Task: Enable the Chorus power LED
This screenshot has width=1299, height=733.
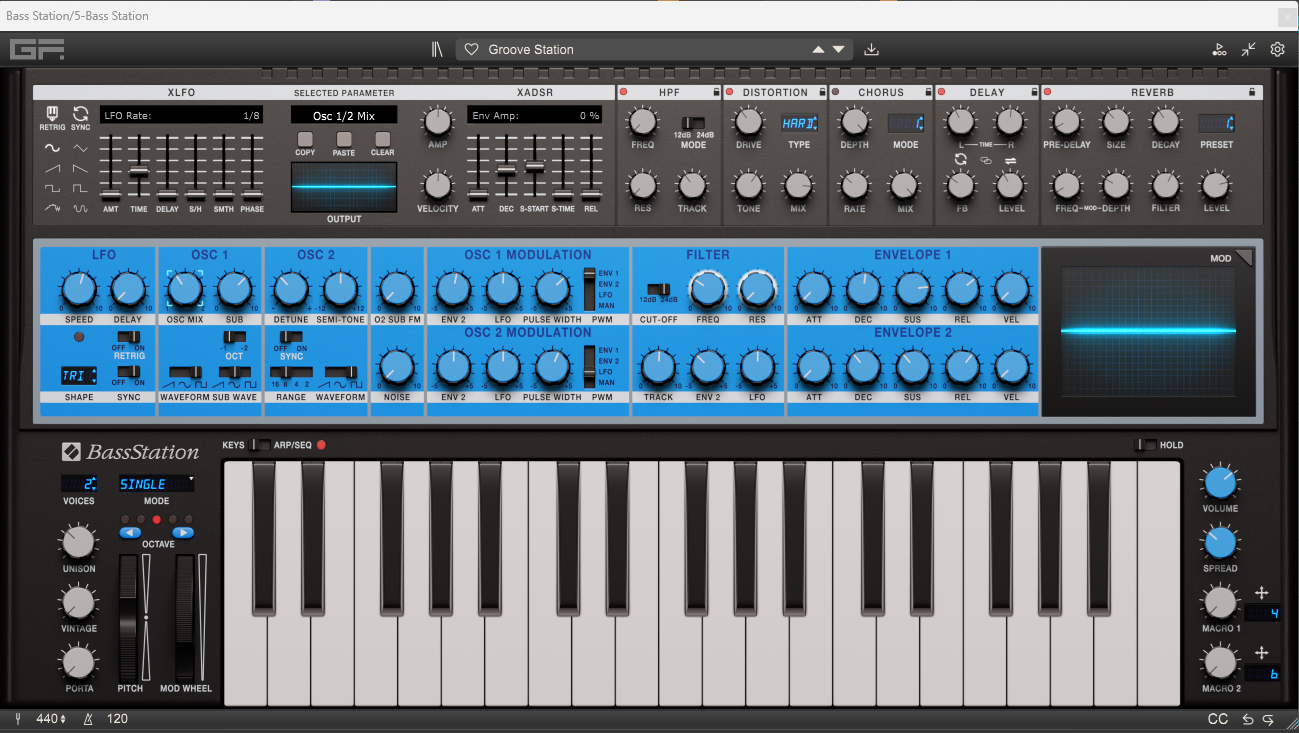Action: pos(836,92)
